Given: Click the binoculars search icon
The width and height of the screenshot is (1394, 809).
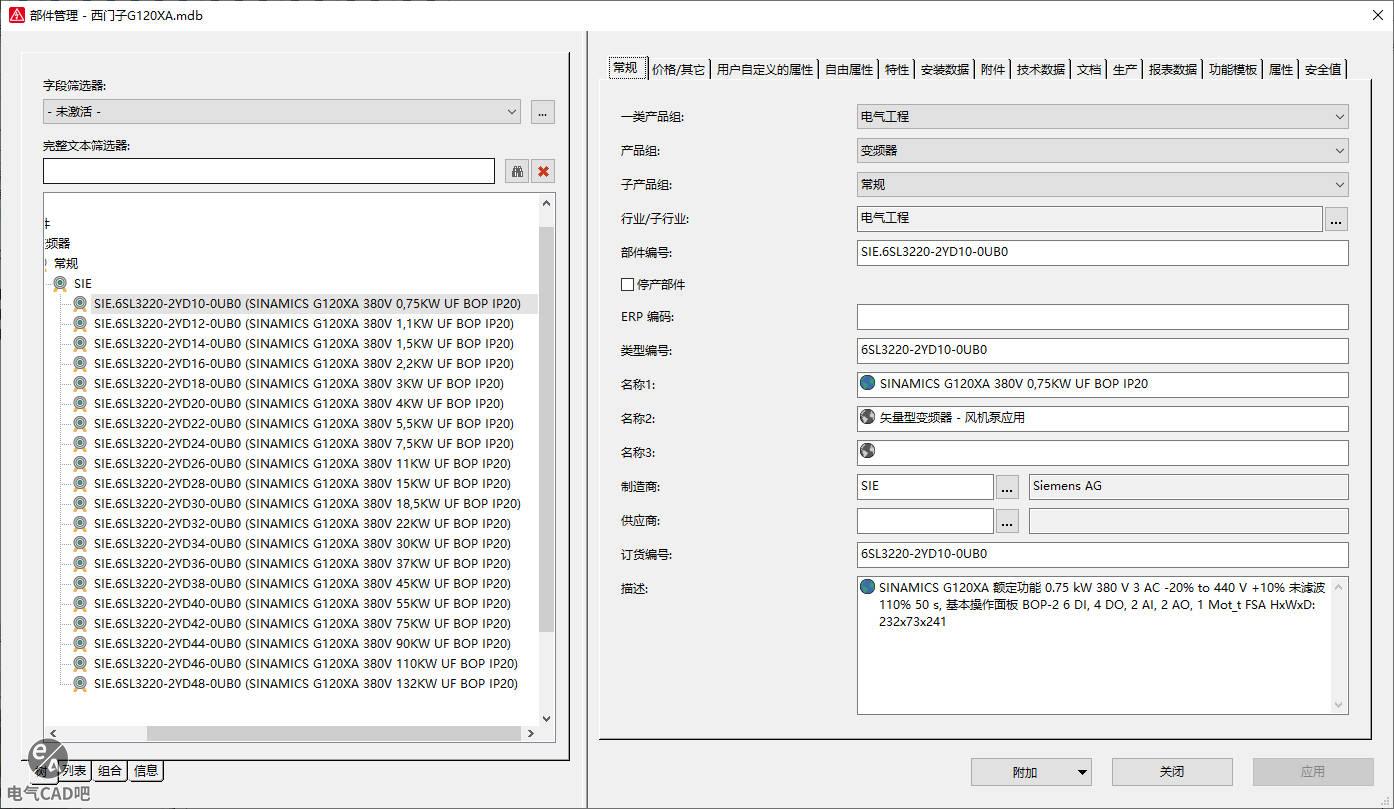Looking at the screenshot, I should click(517, 171).
